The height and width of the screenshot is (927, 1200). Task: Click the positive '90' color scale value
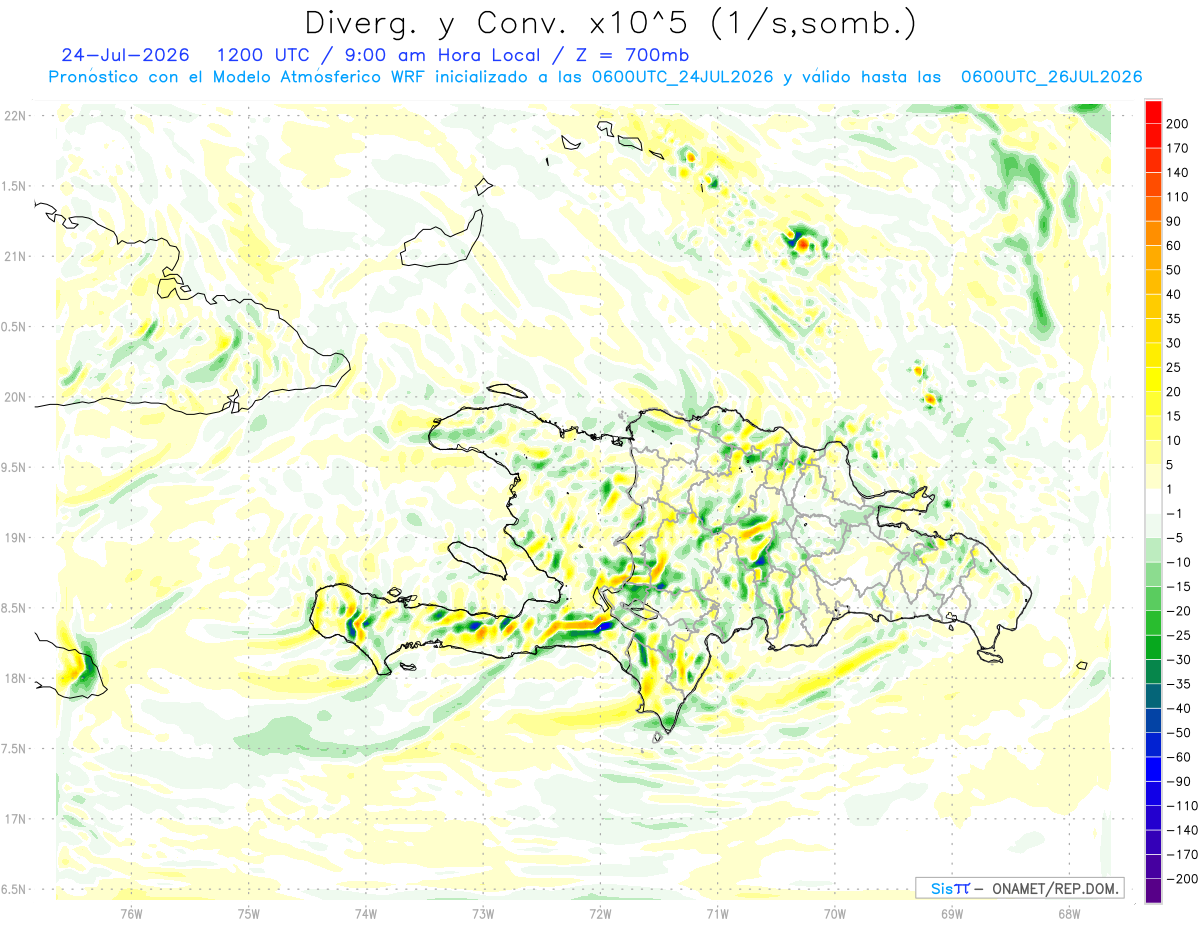pyautogui.click(x=1173, y=221)
